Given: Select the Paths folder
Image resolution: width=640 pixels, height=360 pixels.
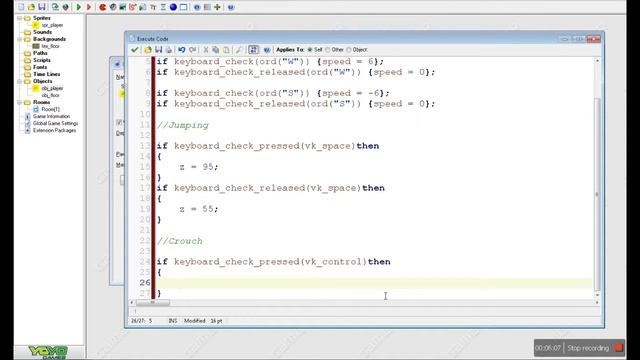Looking at the screenshot, I should tap(40, 53).
